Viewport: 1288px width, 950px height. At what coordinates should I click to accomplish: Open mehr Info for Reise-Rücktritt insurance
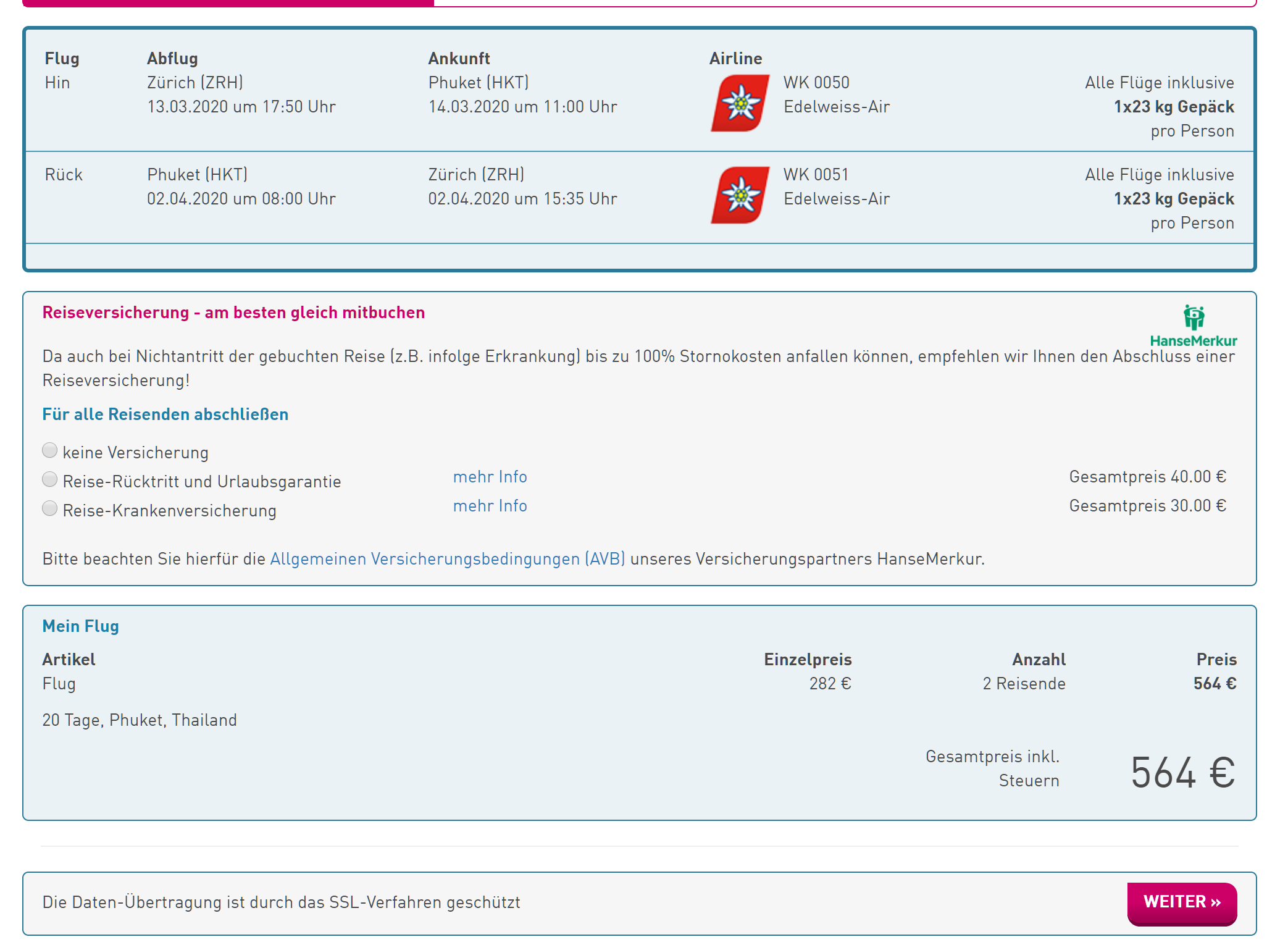490,477
